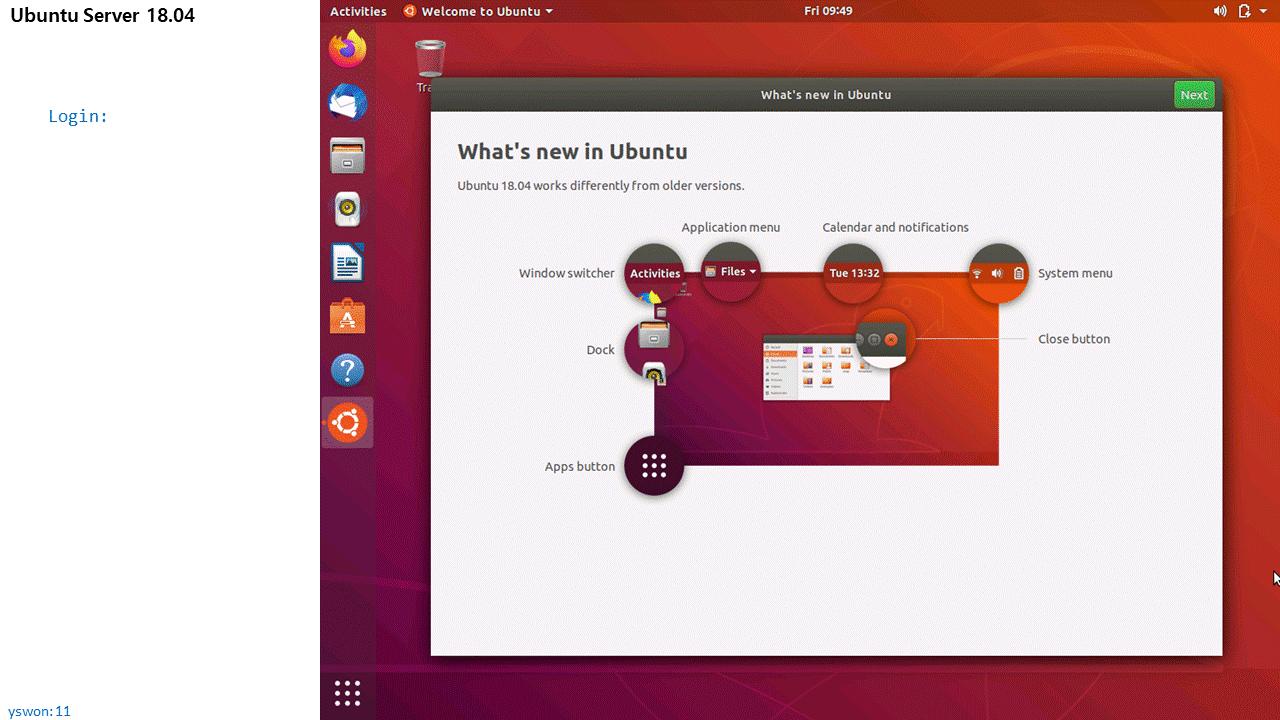Click the battery icon in top bar

1244,11
